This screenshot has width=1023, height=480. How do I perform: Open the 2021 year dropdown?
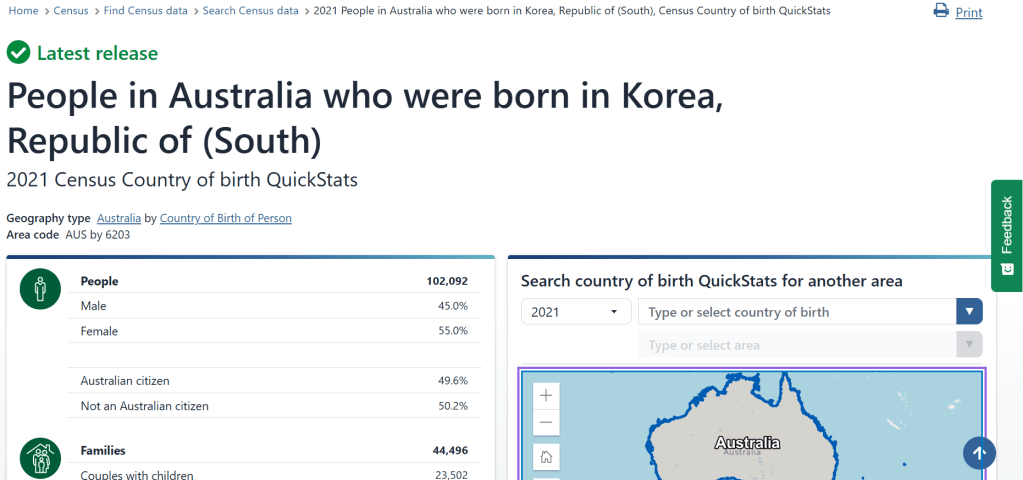click(576, 312)
